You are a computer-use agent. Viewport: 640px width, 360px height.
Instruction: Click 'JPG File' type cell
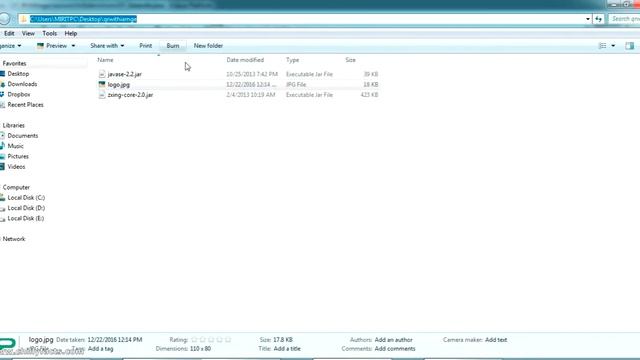(x=296, y=84)
